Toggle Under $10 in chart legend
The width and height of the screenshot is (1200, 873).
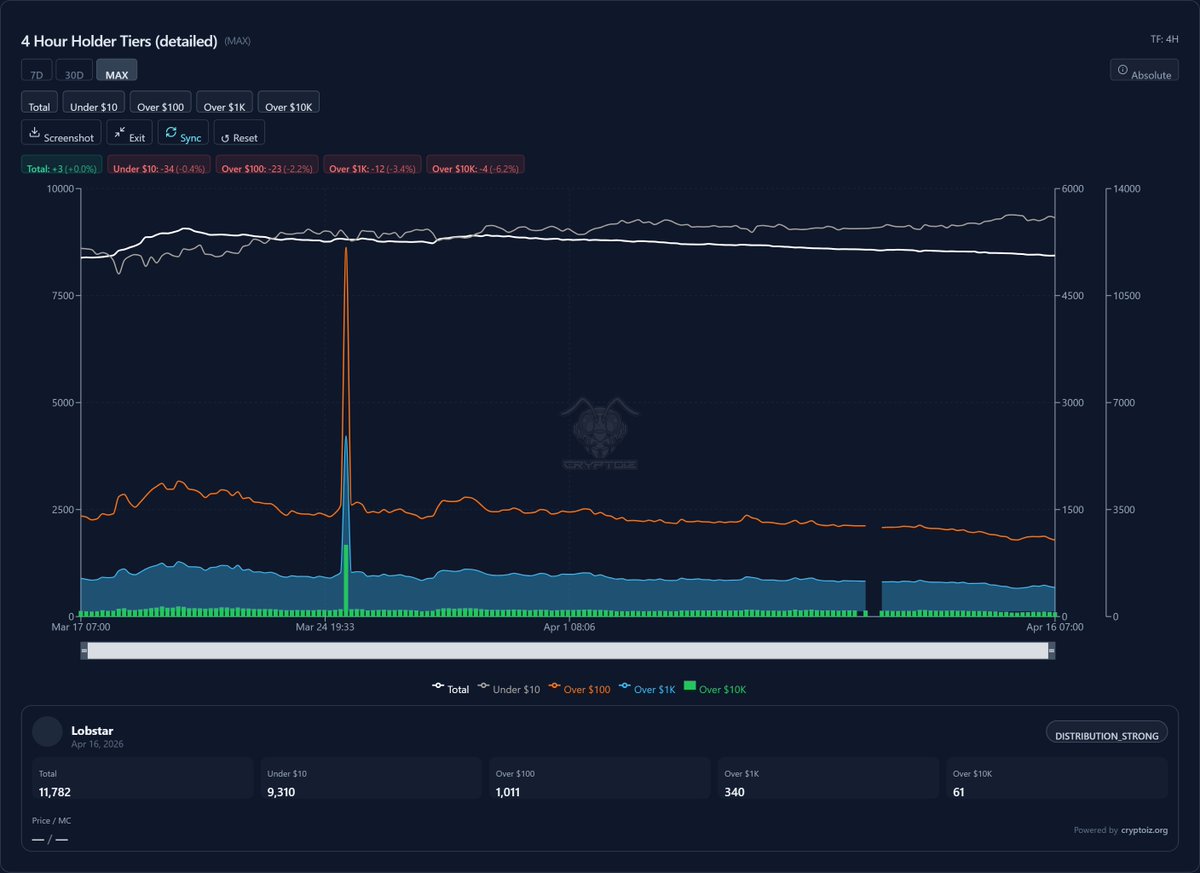tap(509, 689)
